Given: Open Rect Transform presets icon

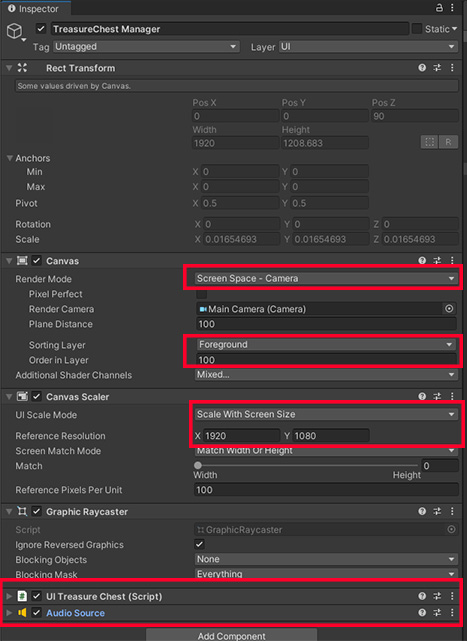Looking at the screenshot, I should pyautogui.click(x=437, y=68).
